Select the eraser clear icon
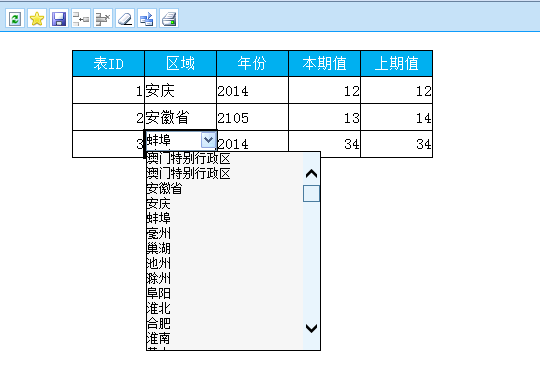This screenshot has width=540, height=376. pyautogui.click(x=125, y=19)
